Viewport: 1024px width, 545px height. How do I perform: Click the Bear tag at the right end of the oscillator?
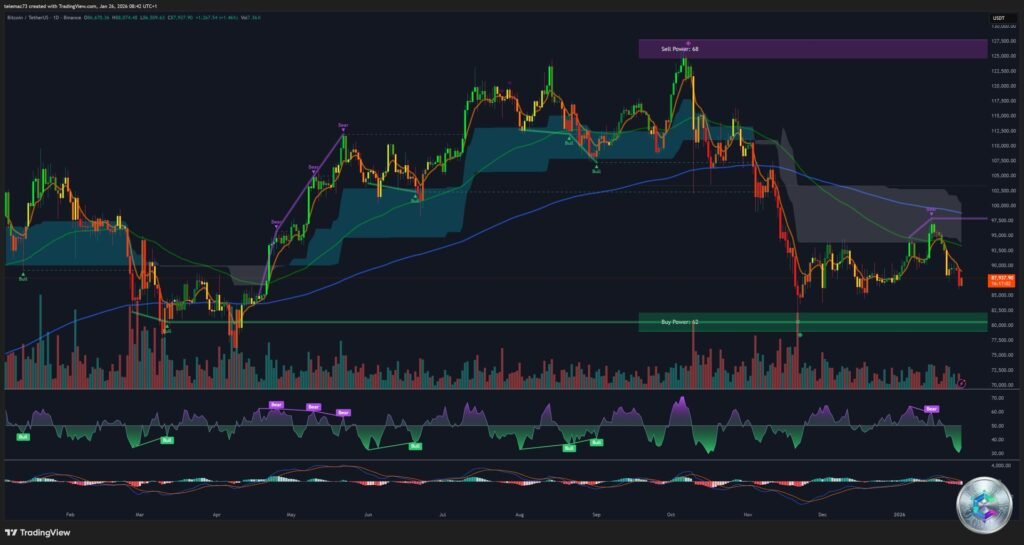[x=932, y=409]
